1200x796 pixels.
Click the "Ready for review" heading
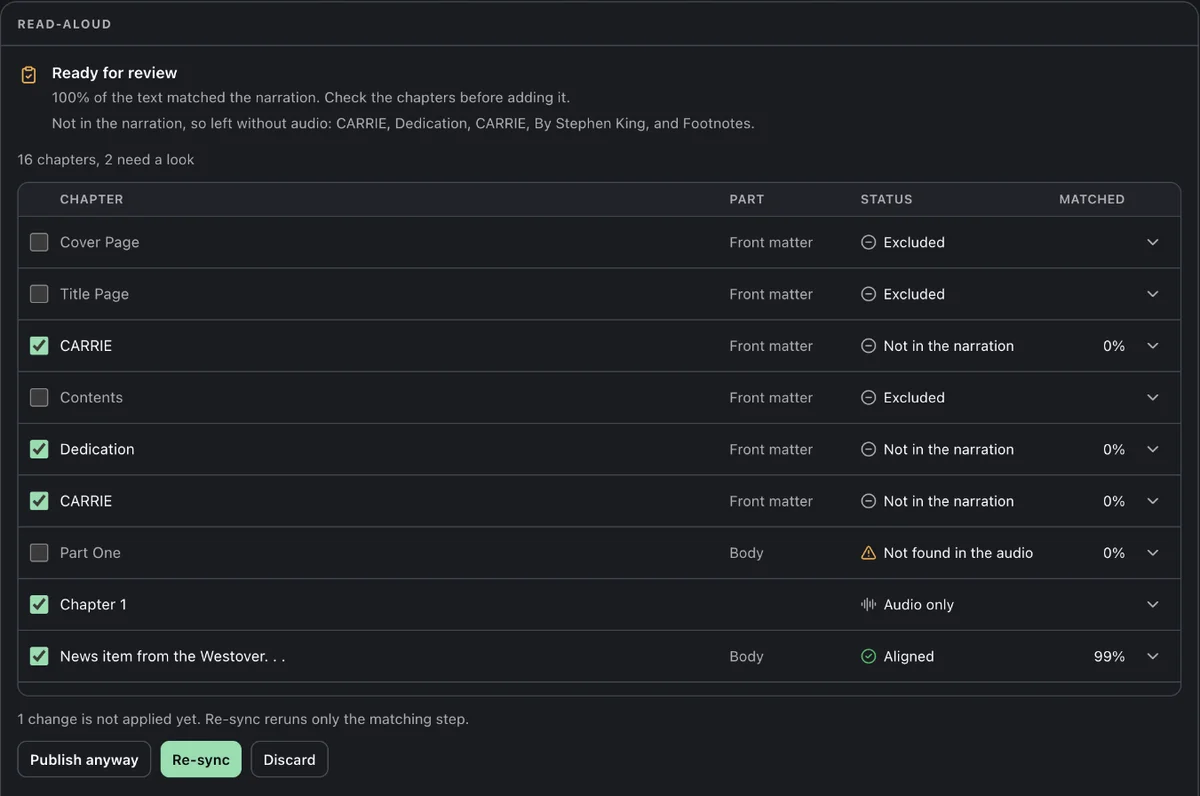pos(114,73)
